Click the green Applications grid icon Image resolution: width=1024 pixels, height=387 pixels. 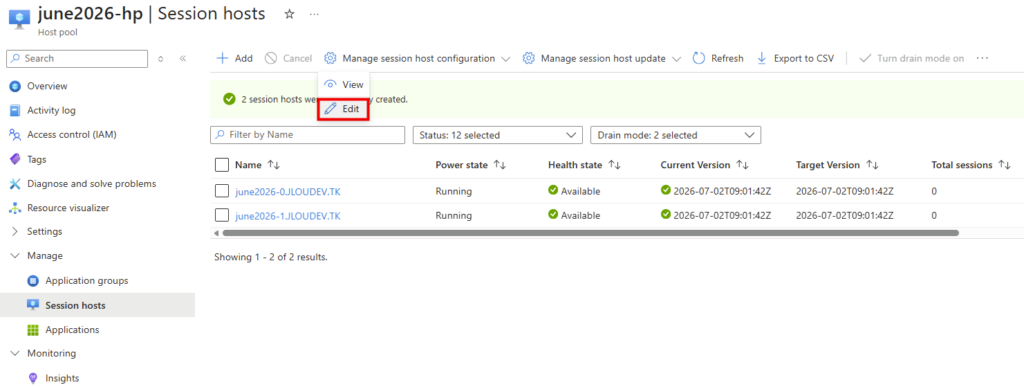coord(33,330)
